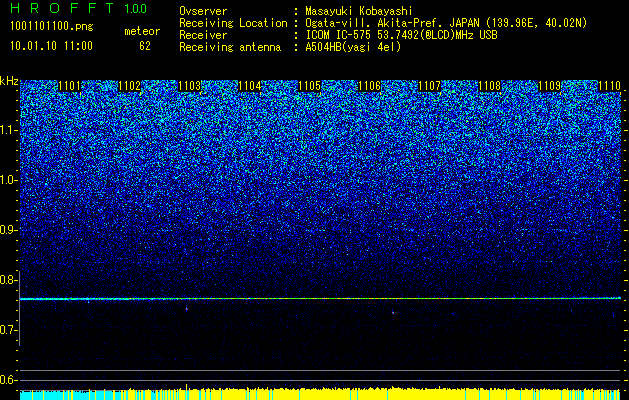Screen dimensions: 629x400
Task: Click the date stamp 10.01.10 11:00
Action: coord(51,46)
